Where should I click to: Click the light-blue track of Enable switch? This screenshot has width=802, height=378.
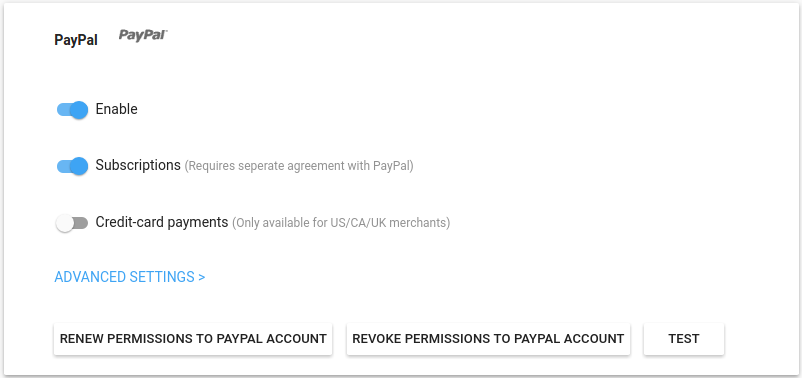(x=62, y=109)
